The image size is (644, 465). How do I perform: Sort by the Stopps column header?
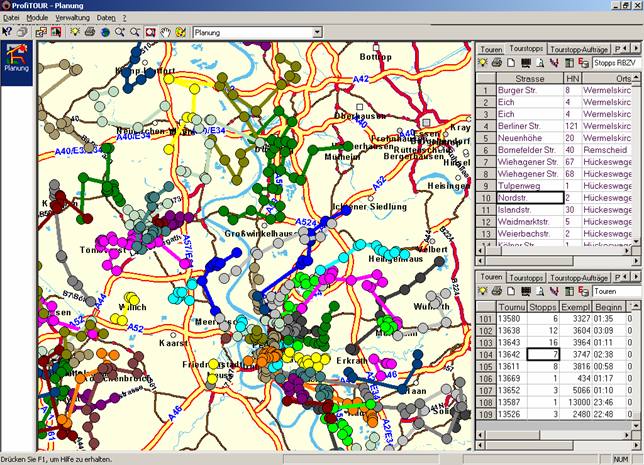(543, 307)
